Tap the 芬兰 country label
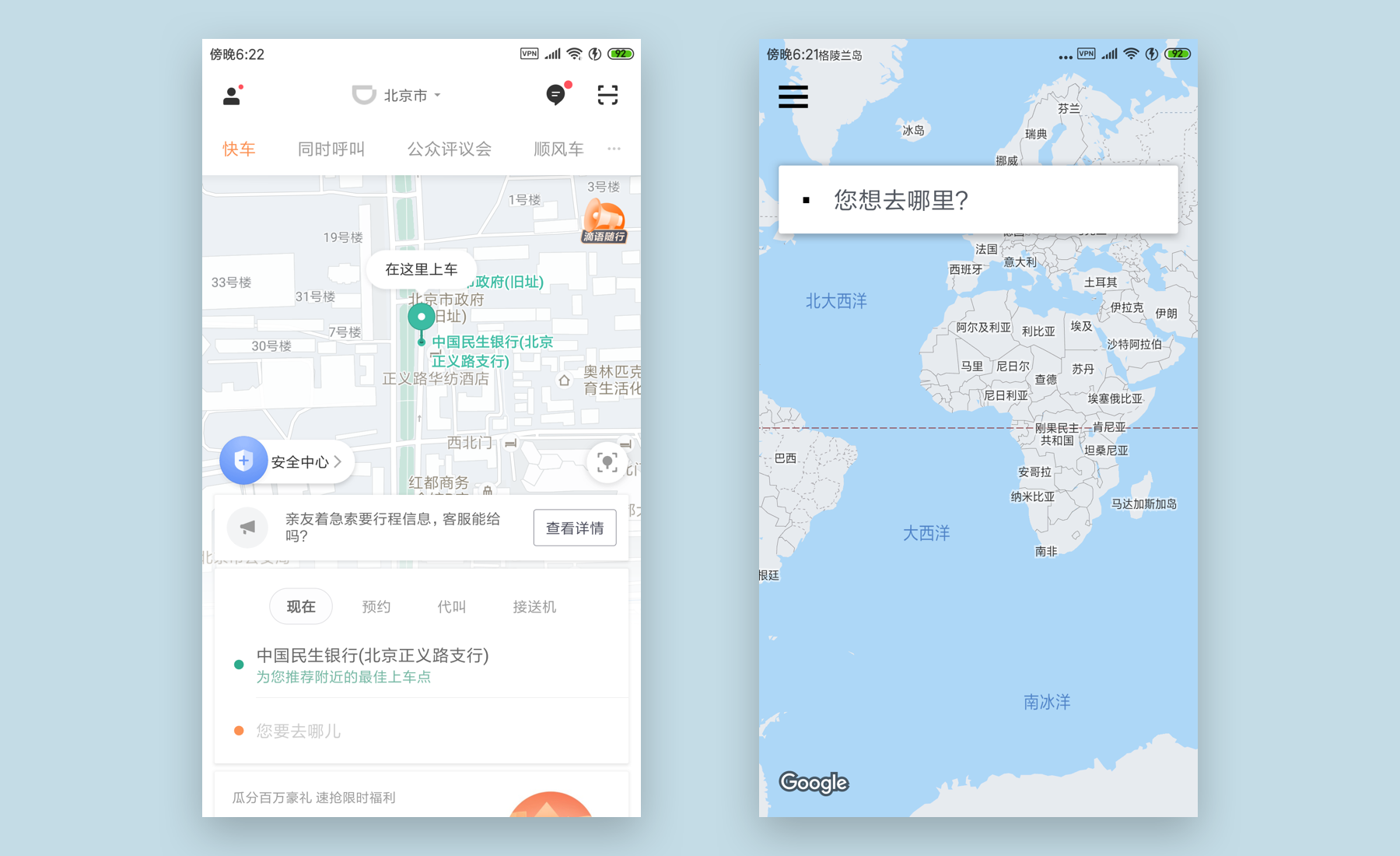This screenshot has width=1400, height=856. pyautogui.click(x=1069, y=108)
